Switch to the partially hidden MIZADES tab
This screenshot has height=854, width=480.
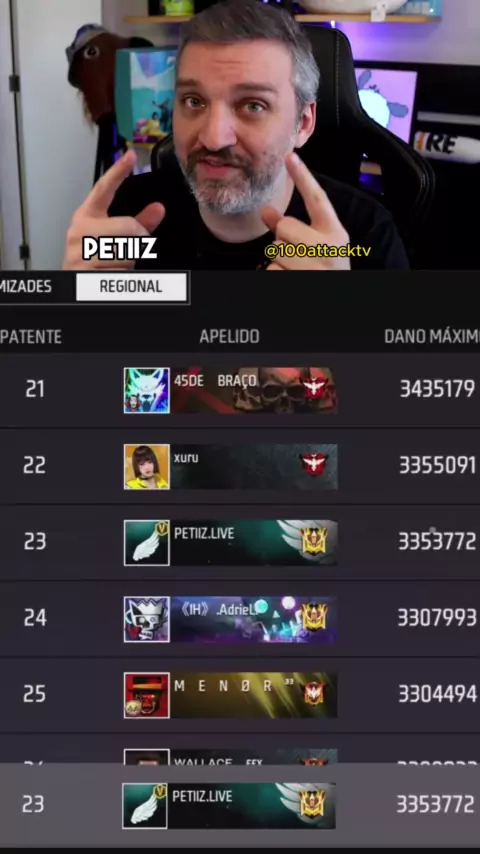click(x=26, y=286)
